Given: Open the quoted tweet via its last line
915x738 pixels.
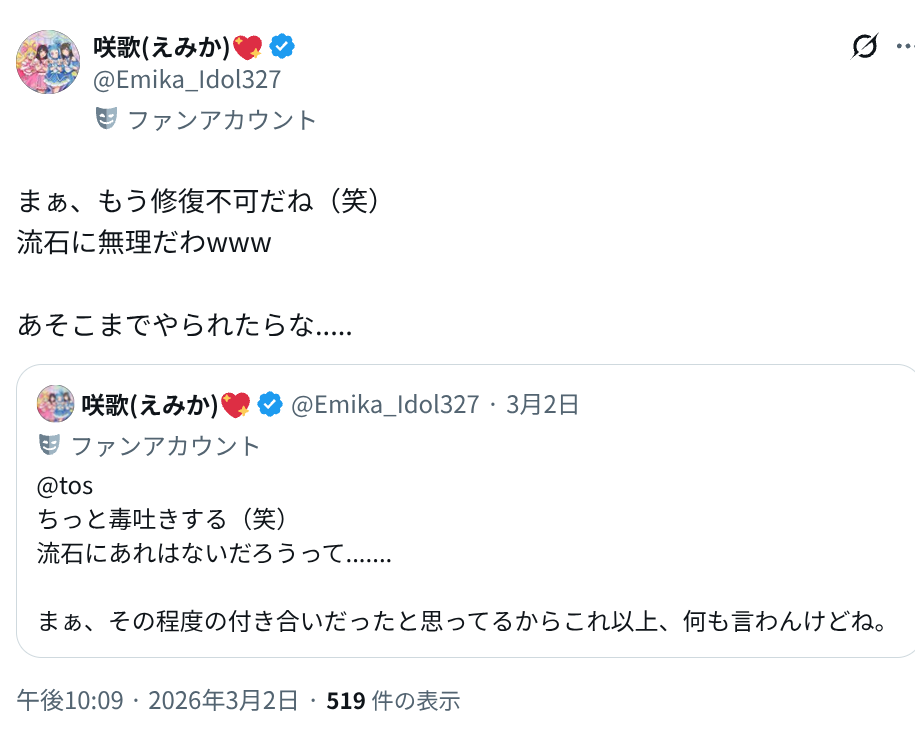Looking at the screenshot, I should click(x=461, y=621).
